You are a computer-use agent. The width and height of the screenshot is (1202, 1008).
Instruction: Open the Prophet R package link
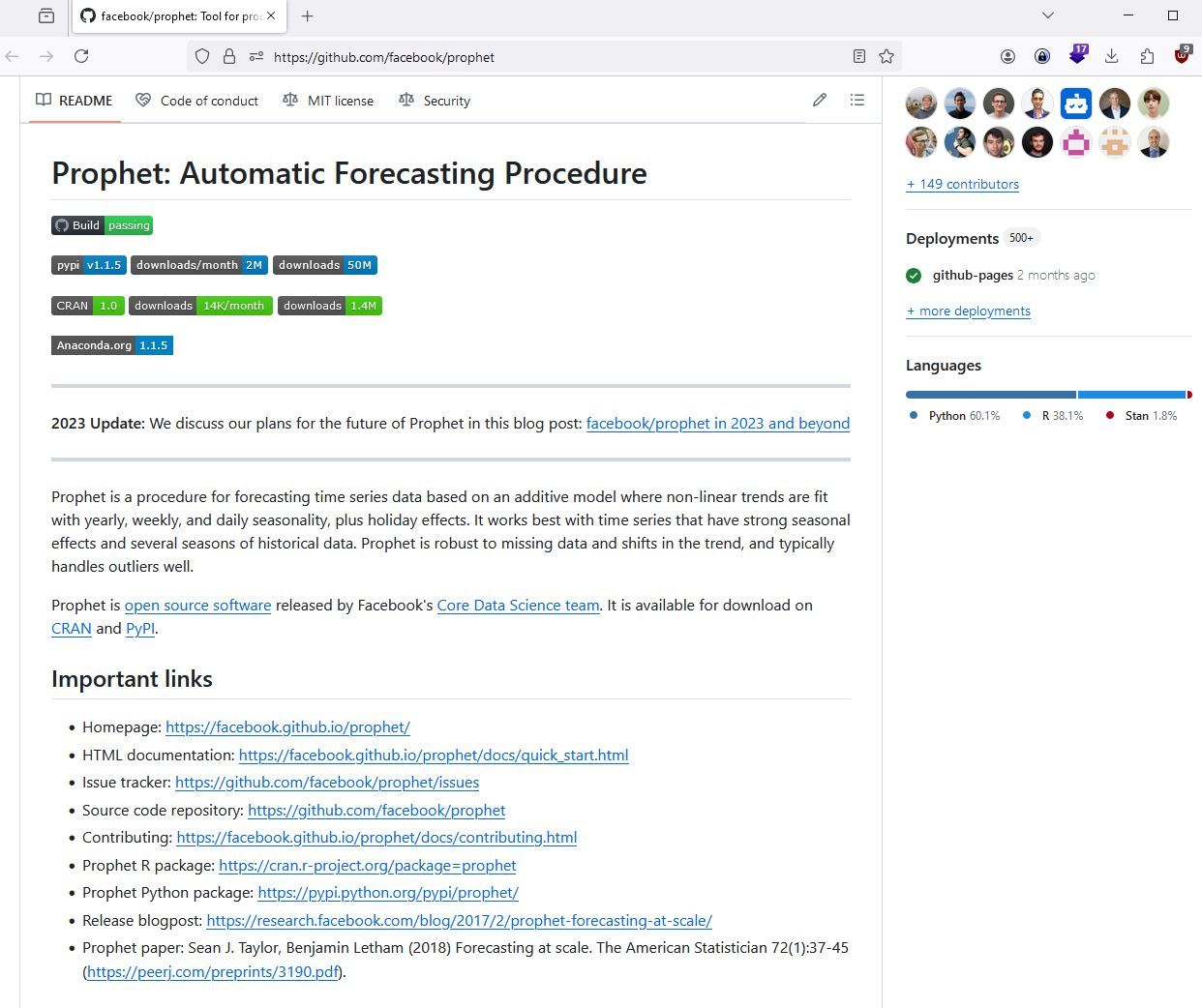(368, 865)
